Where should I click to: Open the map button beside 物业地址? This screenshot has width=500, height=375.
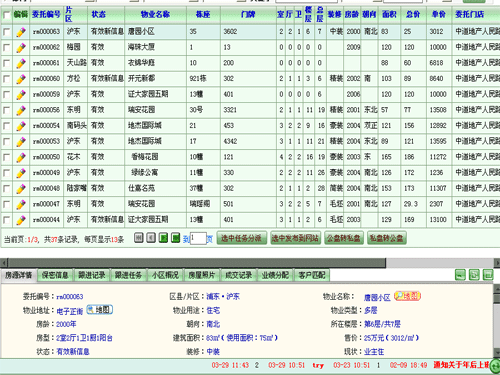click(100, 310)
